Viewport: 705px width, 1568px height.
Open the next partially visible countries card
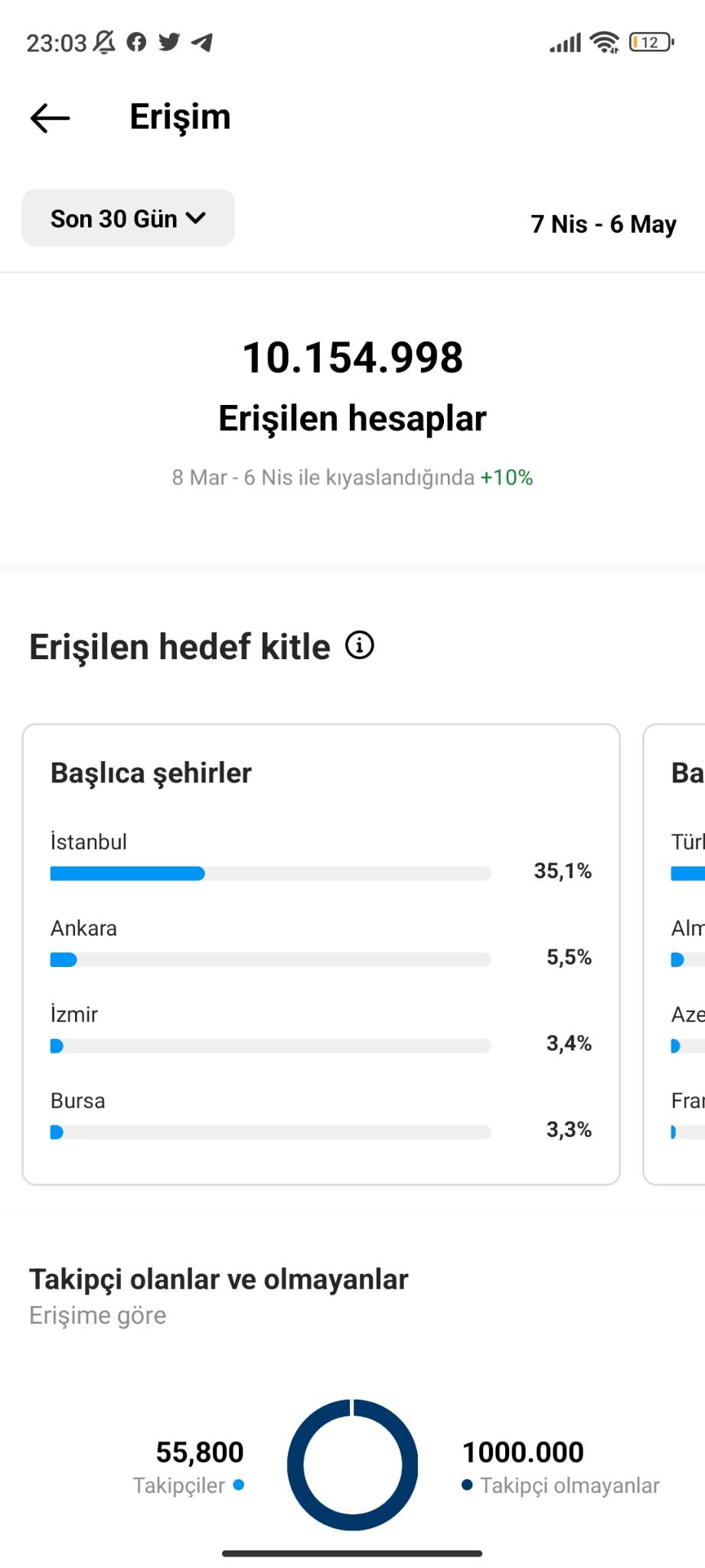pyautogui.click(x=674, y=955)
